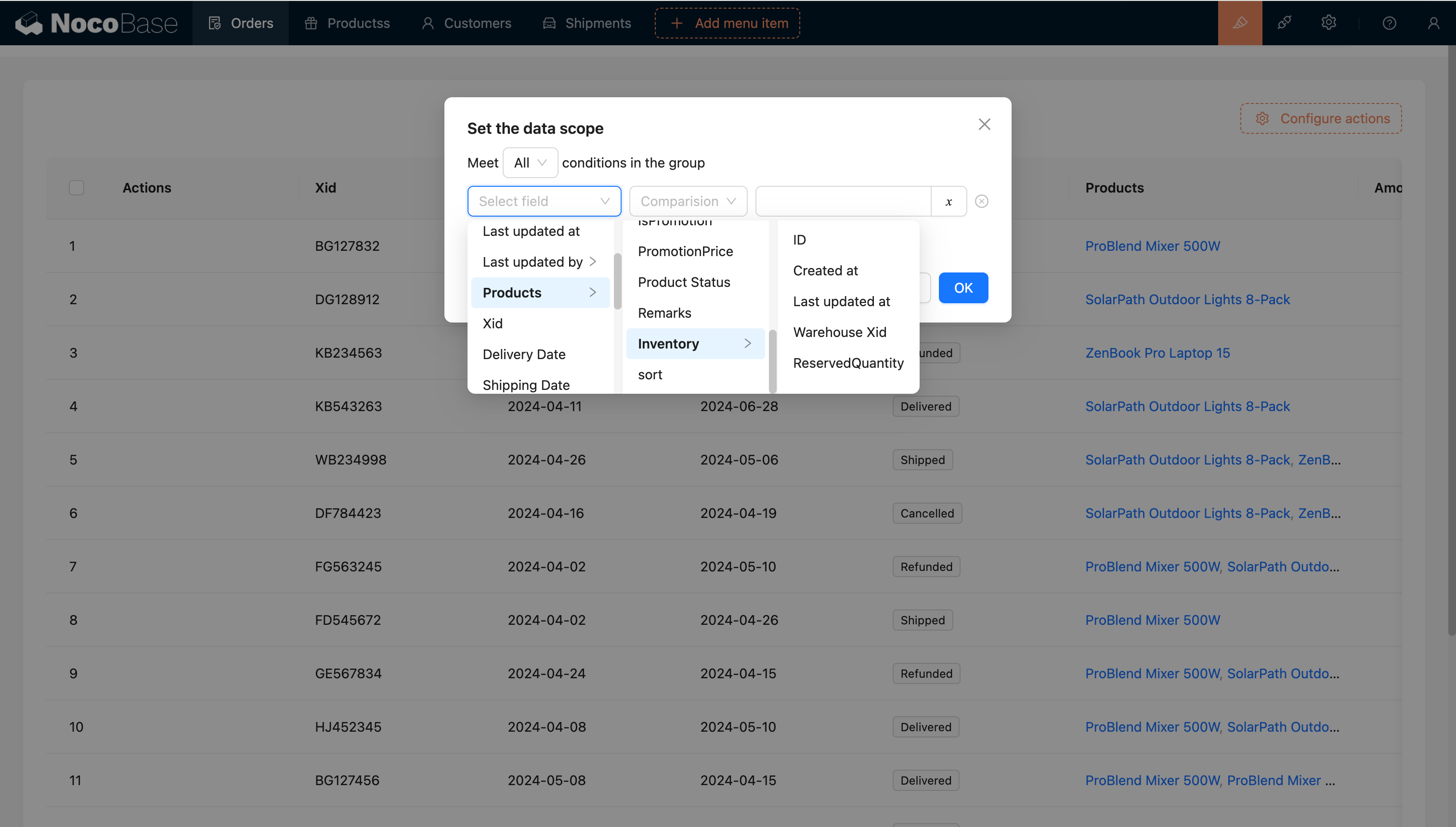Select Warehouse Xid option
Screen dimensions: 1456x827
tap(848, 332)
